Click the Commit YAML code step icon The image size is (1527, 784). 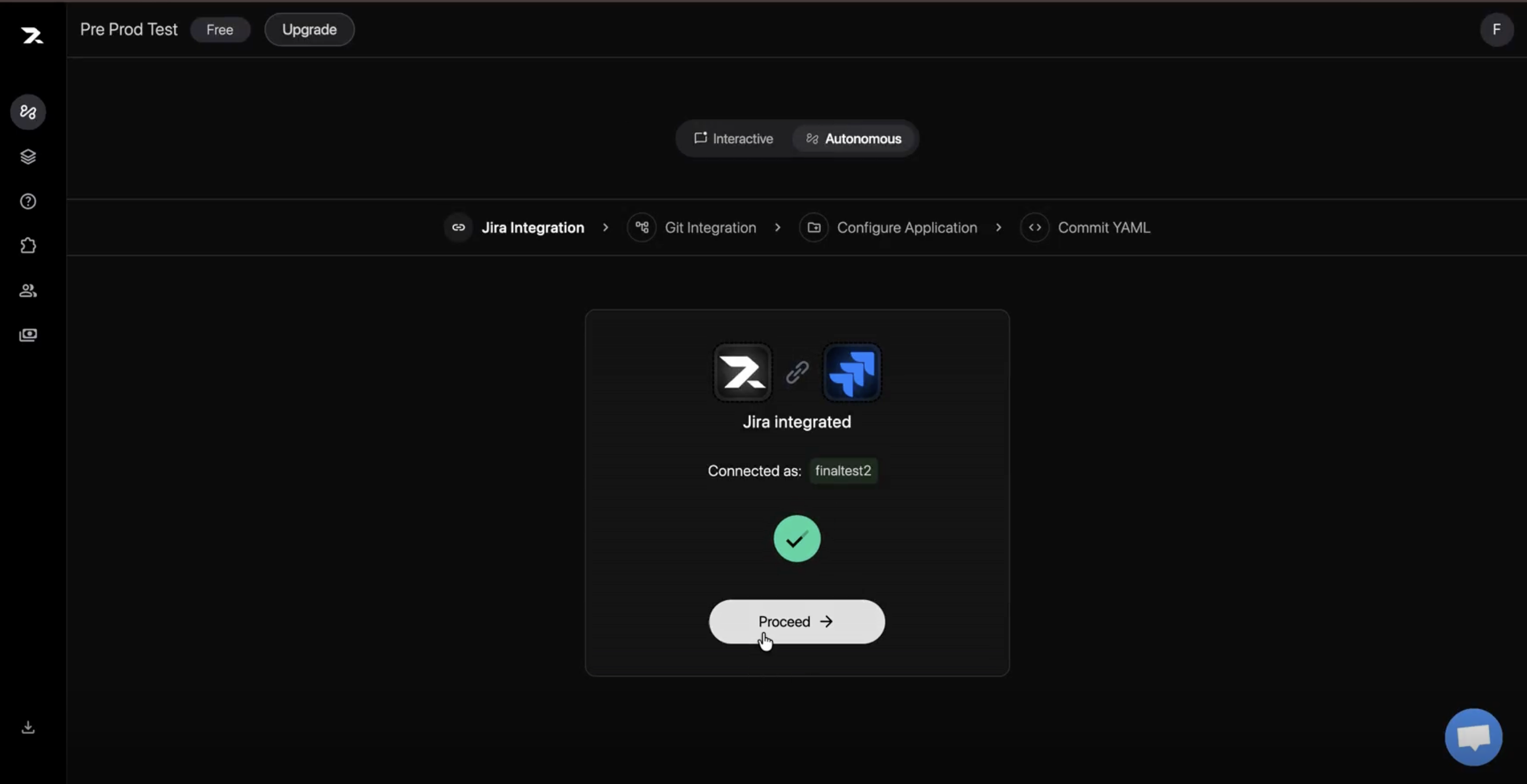1035,227
